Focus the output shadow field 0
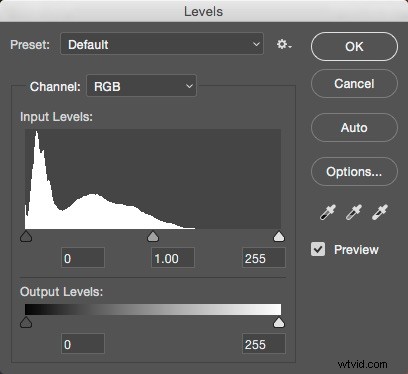 (x=83, y=344)
